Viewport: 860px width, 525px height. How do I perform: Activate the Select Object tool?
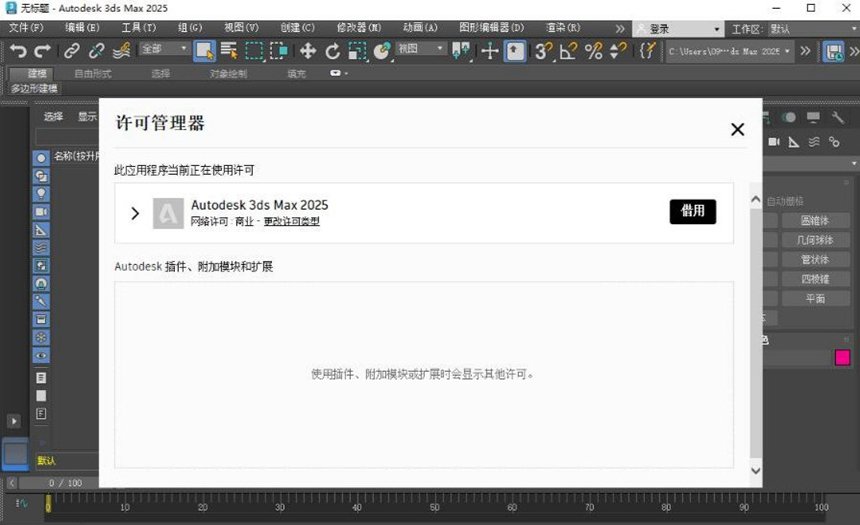pos(204,51)
